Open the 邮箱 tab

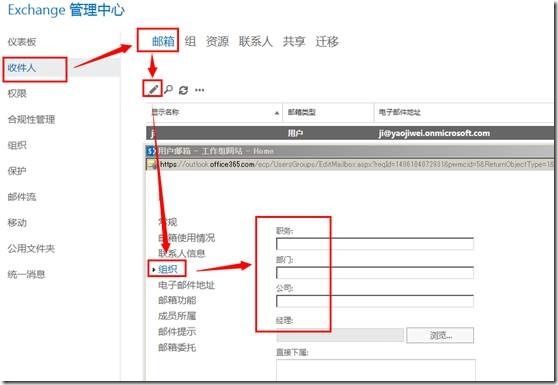click(163, 41)
